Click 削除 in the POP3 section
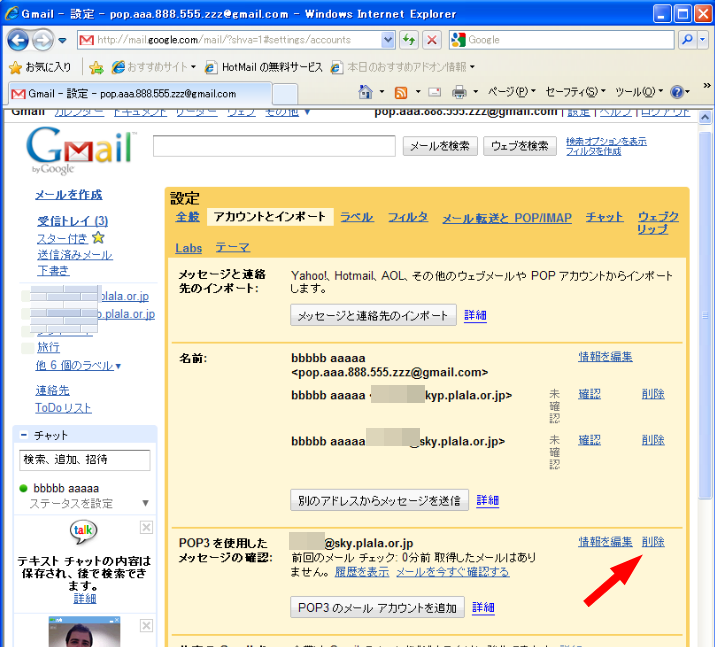This screenshot has width=715, height=647. (x=653, y=542)
